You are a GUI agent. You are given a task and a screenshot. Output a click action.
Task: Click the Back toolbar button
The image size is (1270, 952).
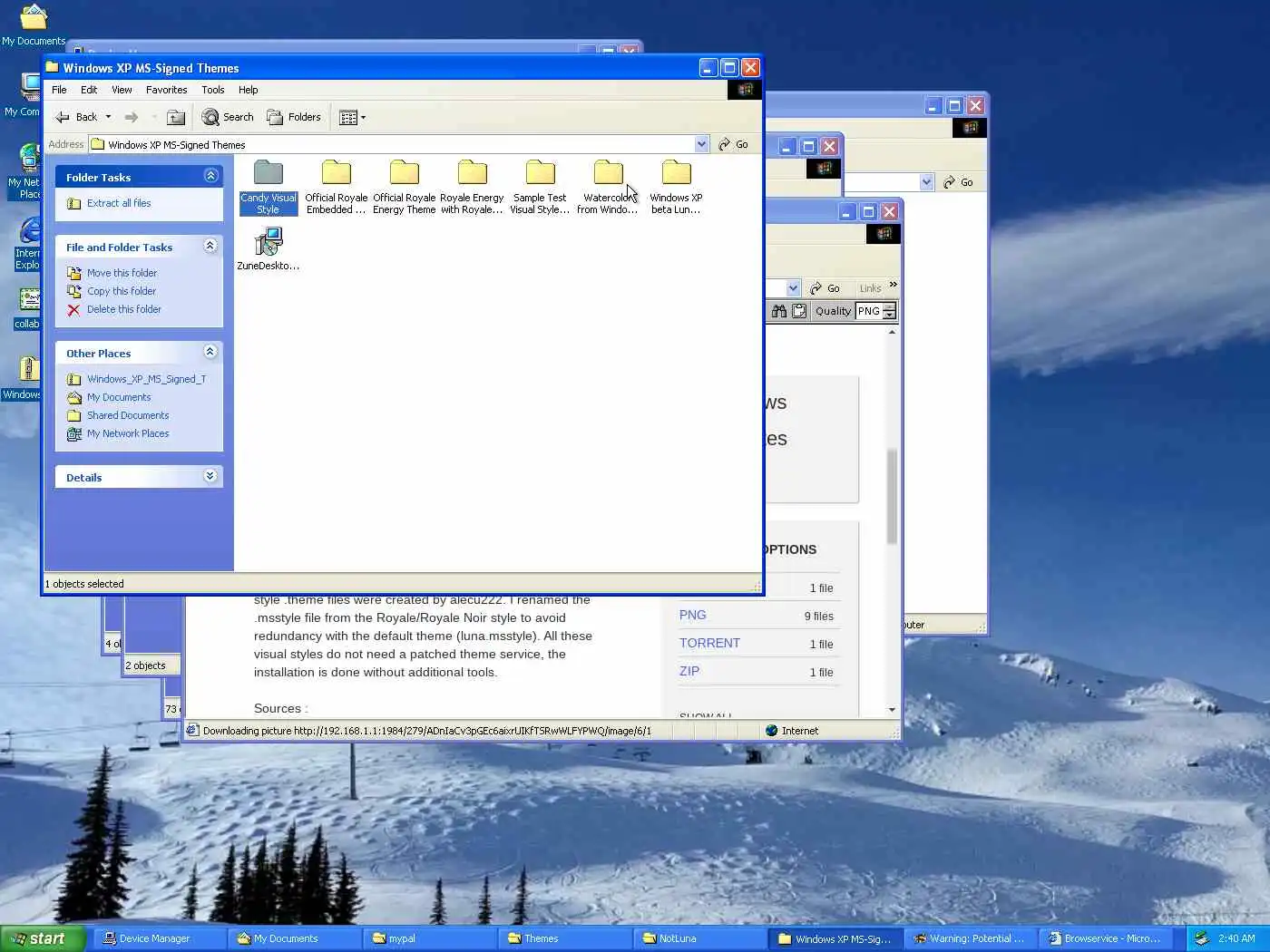point(77,117)
